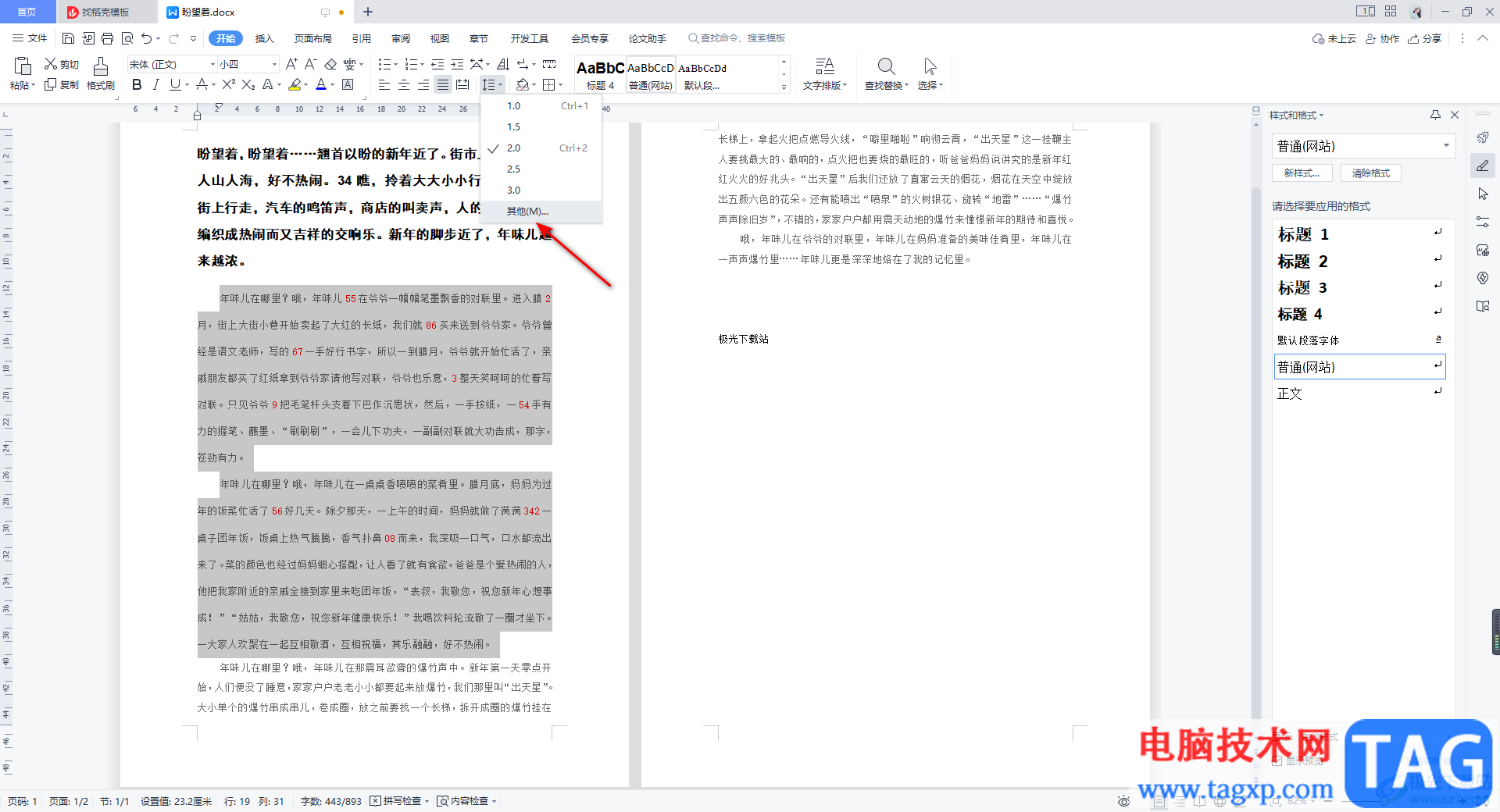
Task: Toggle bold formatting
Action: click(137, 84)
